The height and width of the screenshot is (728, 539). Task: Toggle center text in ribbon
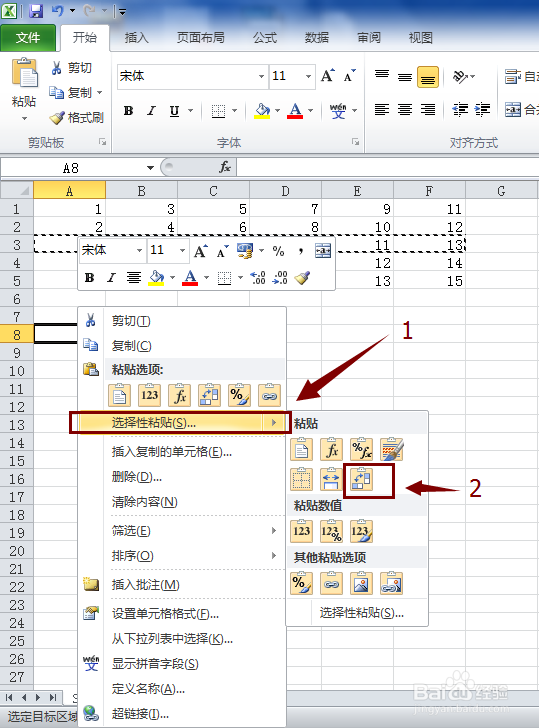click(x=405, y=110)
